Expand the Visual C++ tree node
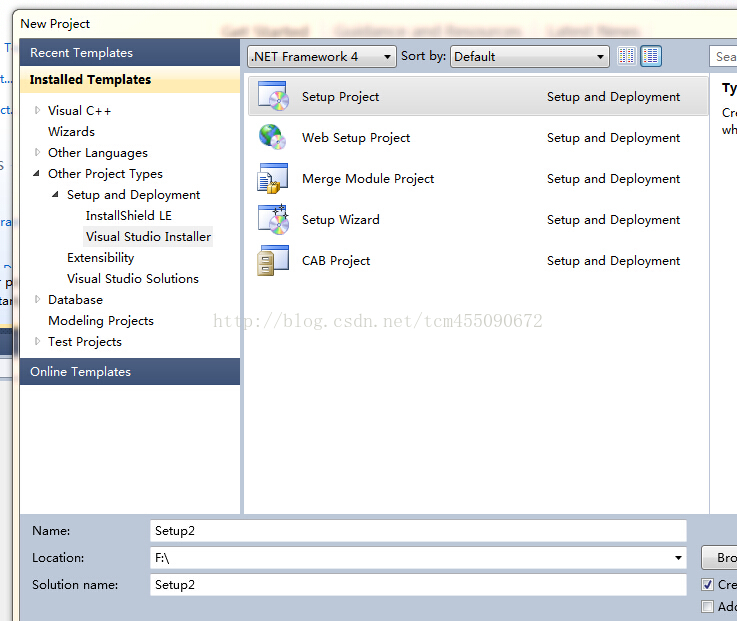Viewport: 737px width, 621px height. tap(38, 110)
